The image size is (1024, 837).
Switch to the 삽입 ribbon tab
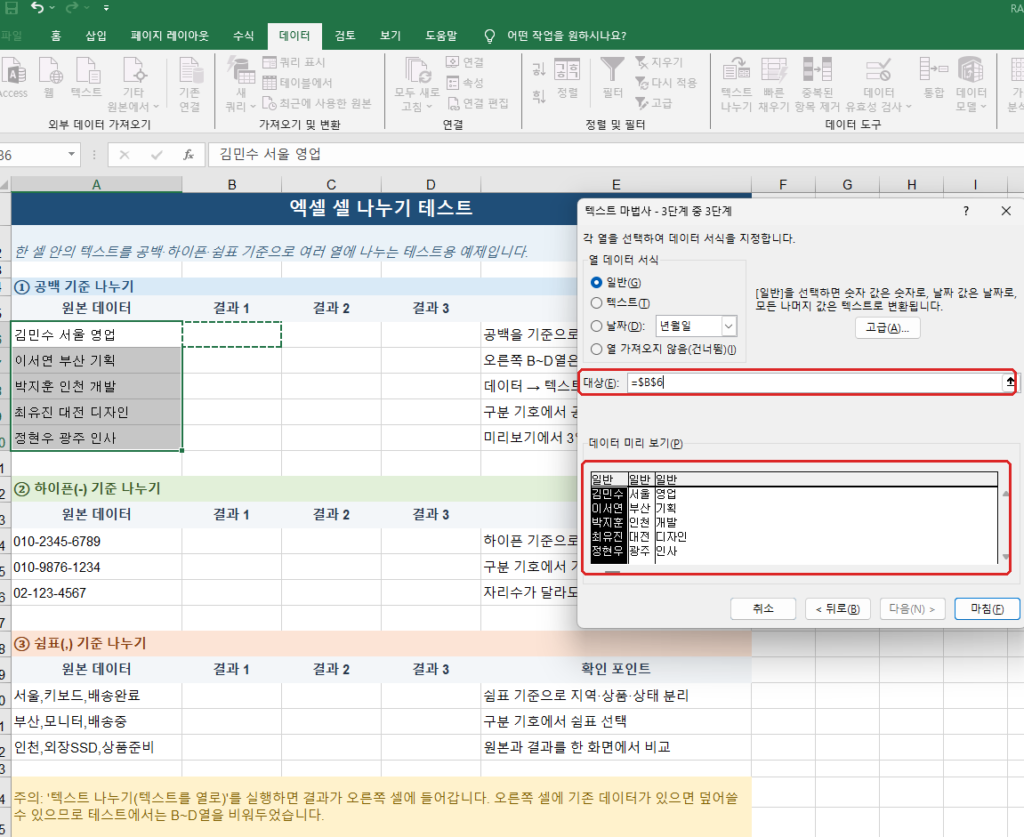tap(96, 36)
